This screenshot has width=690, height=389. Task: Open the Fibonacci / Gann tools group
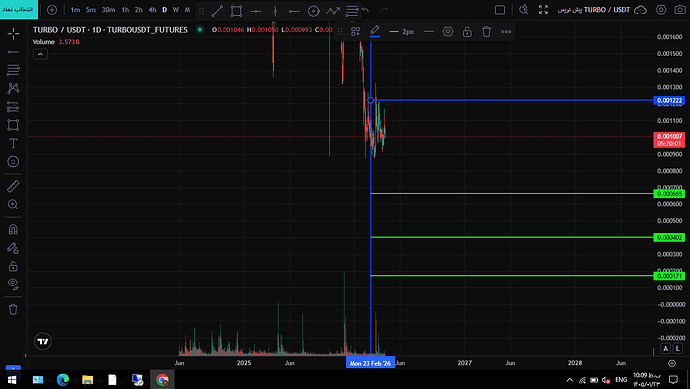tap(13, 70)
